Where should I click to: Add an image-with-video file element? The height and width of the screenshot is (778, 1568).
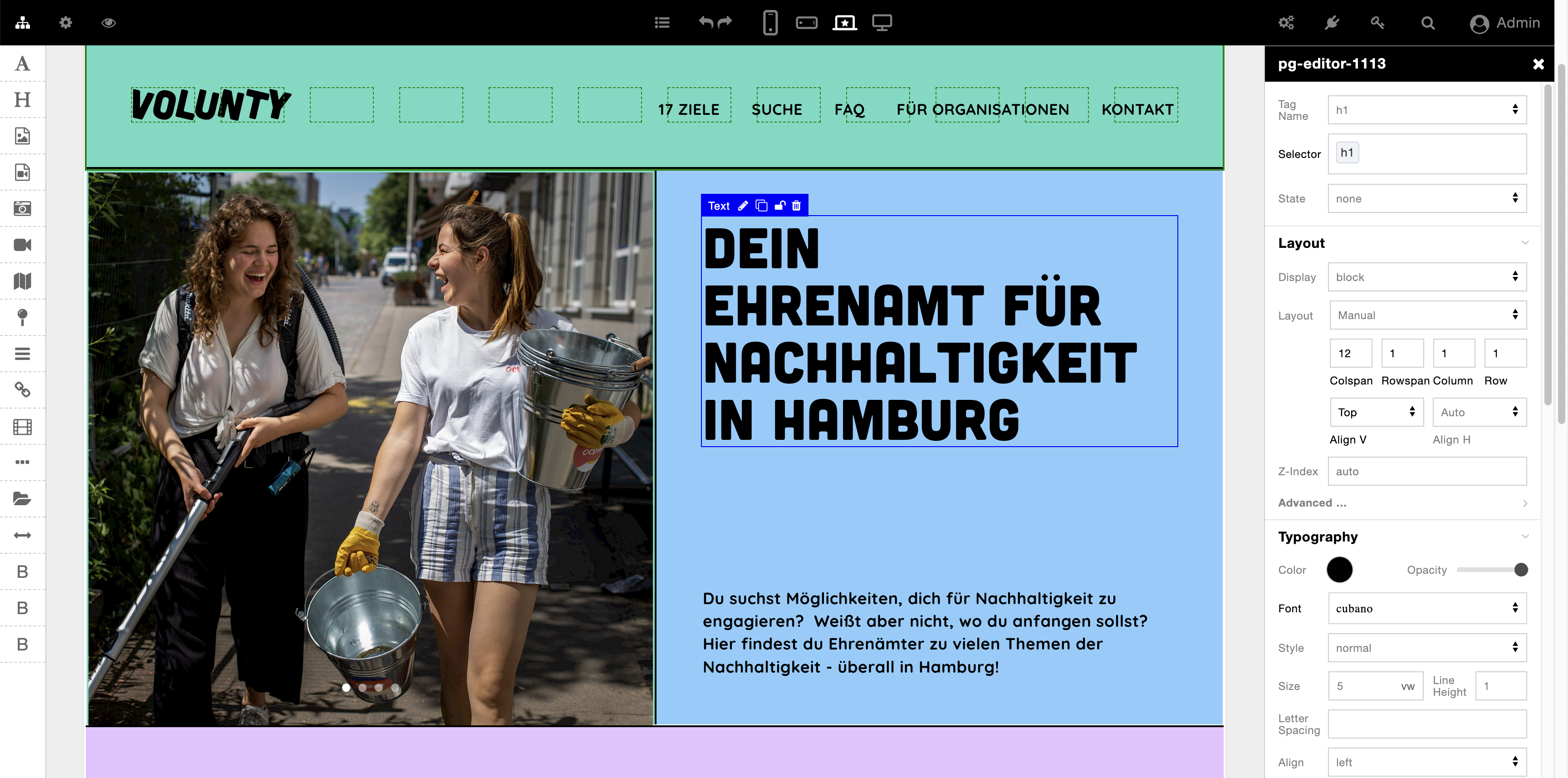(23, 172)
